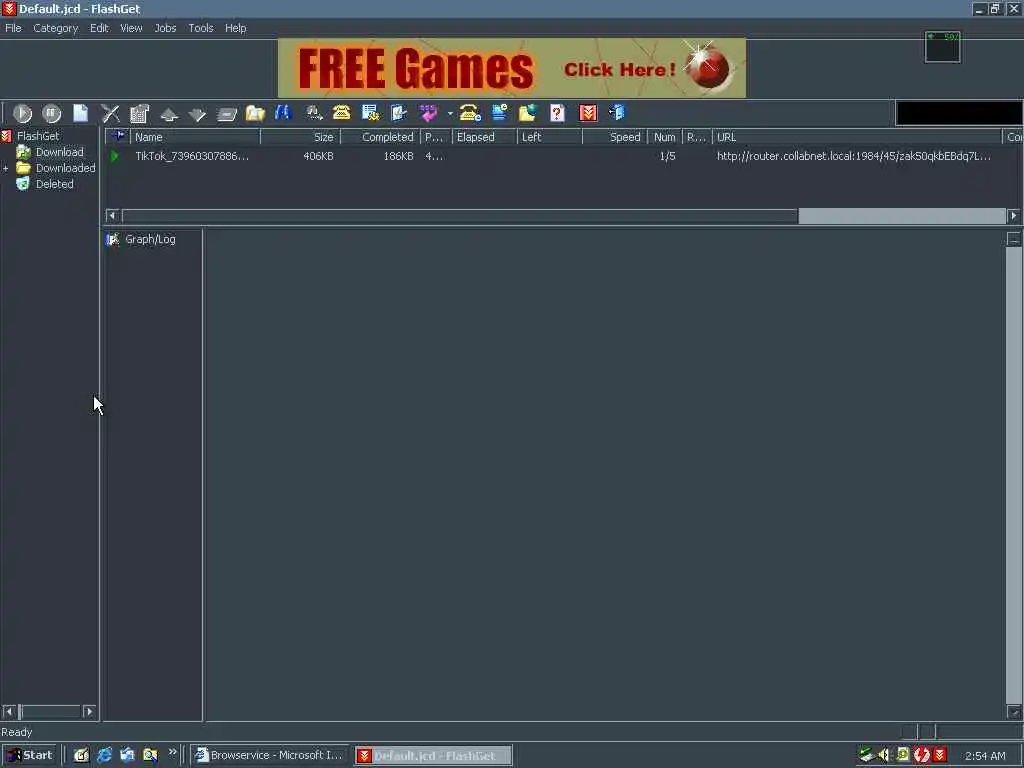Click the floating drop zone speed monitor

[x=943, y=47]
